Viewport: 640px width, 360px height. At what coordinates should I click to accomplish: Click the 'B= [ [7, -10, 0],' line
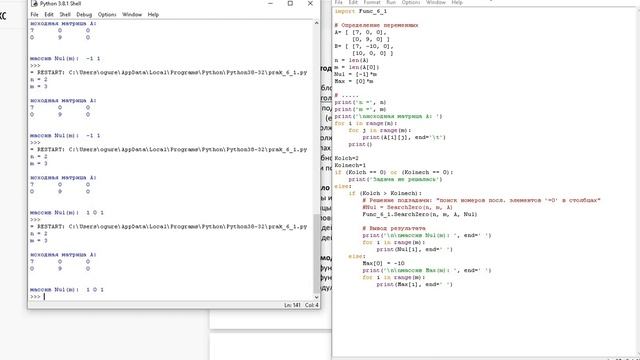364,46
